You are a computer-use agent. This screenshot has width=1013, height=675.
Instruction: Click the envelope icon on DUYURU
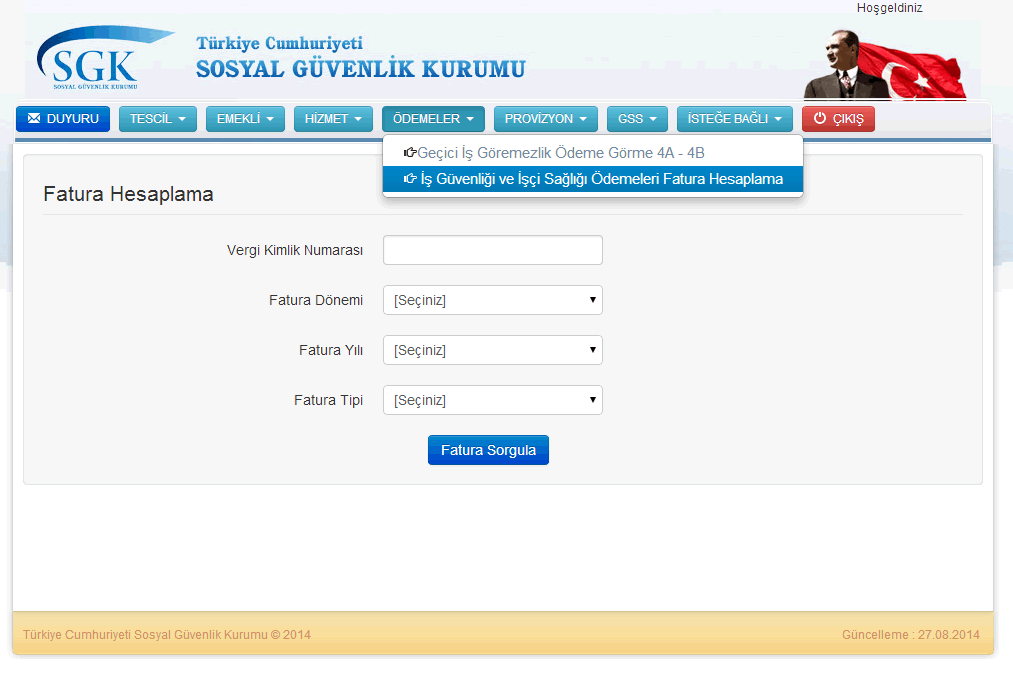[x=34, y=119]
